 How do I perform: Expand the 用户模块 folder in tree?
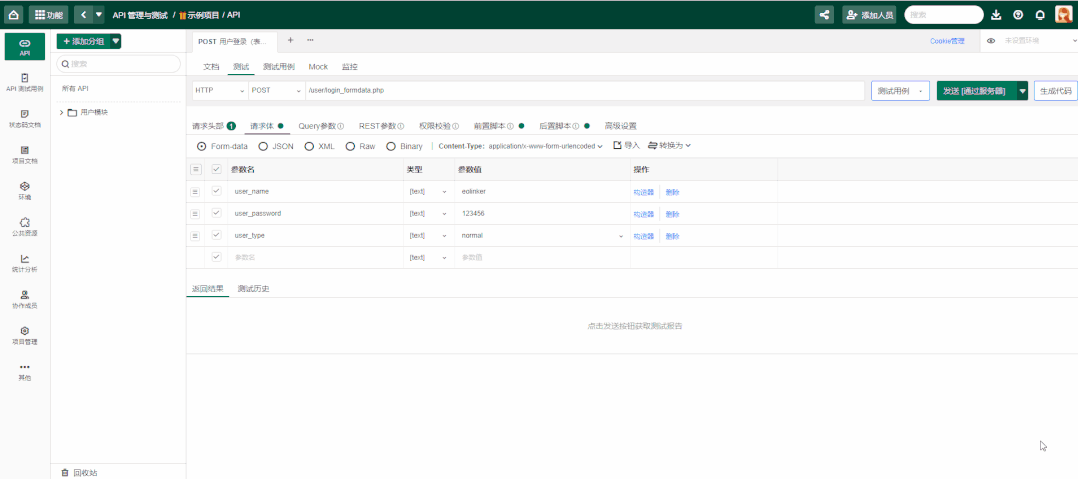[x=61, y=112]
